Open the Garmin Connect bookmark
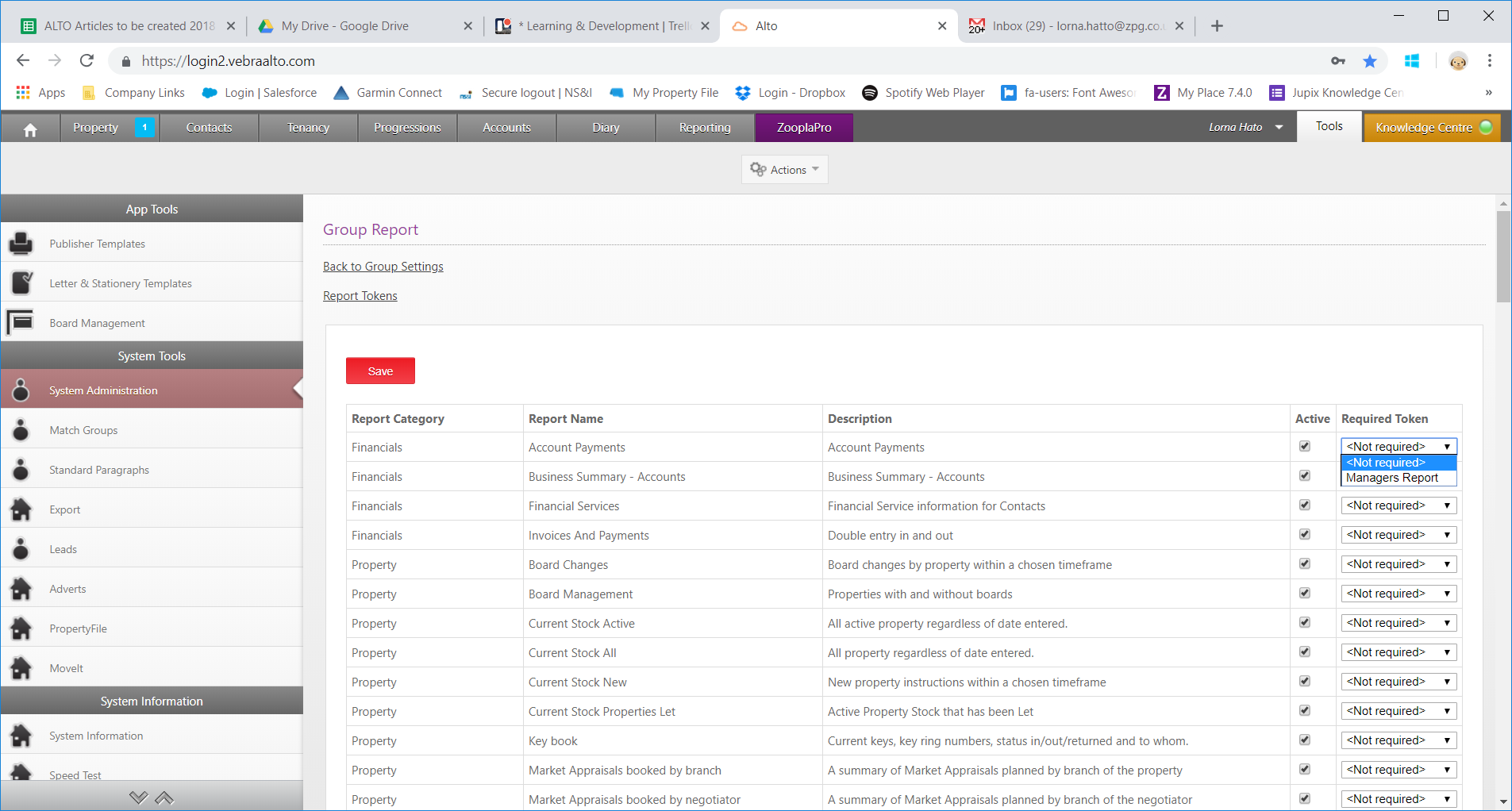1512x811 pixels. (388, 93)
